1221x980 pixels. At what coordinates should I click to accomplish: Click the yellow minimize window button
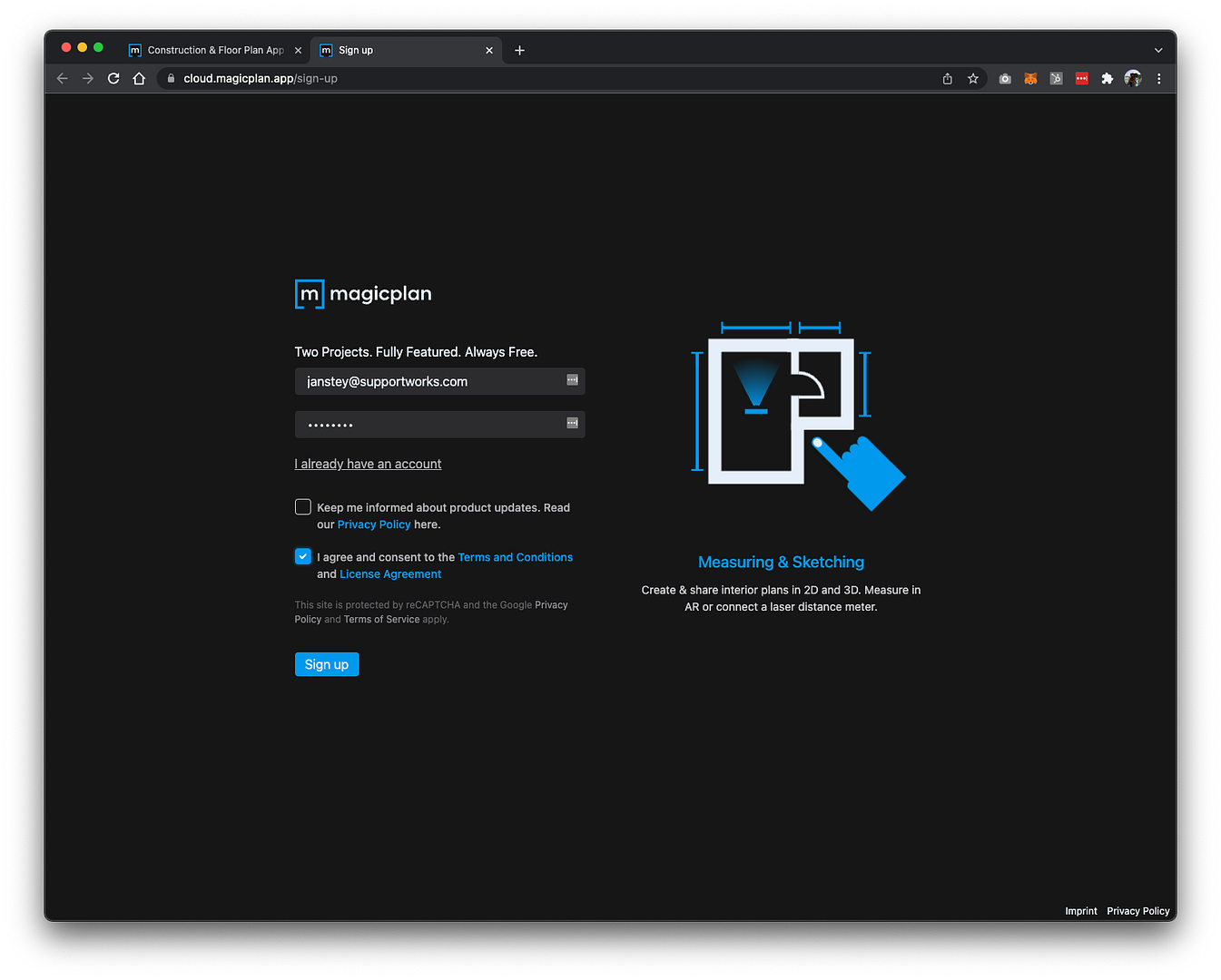pyautogui.click(x=83, y=47)
